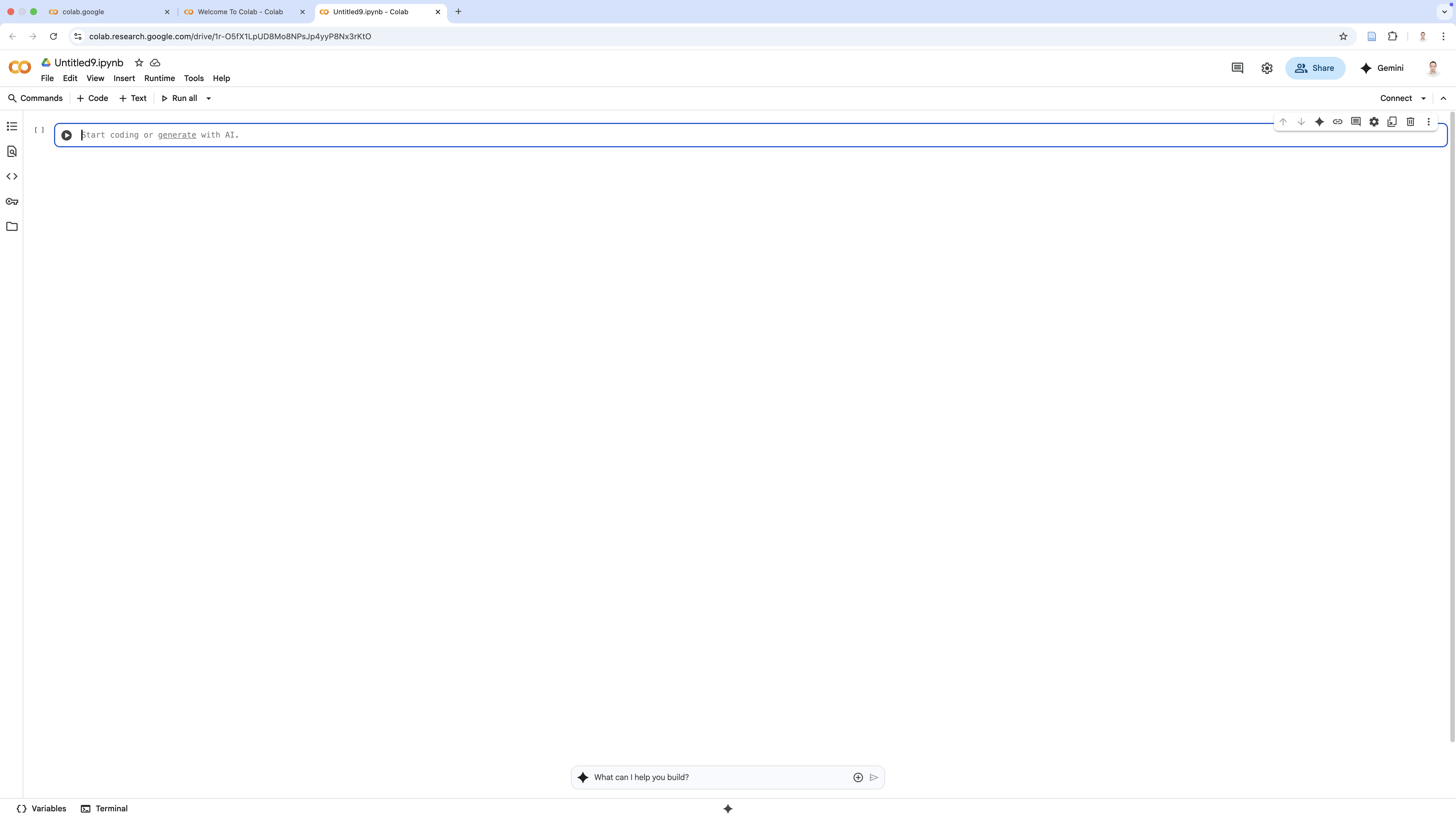Open the Files folder sidebar icon
This screenshot has width=1456, height=819.
12,227
